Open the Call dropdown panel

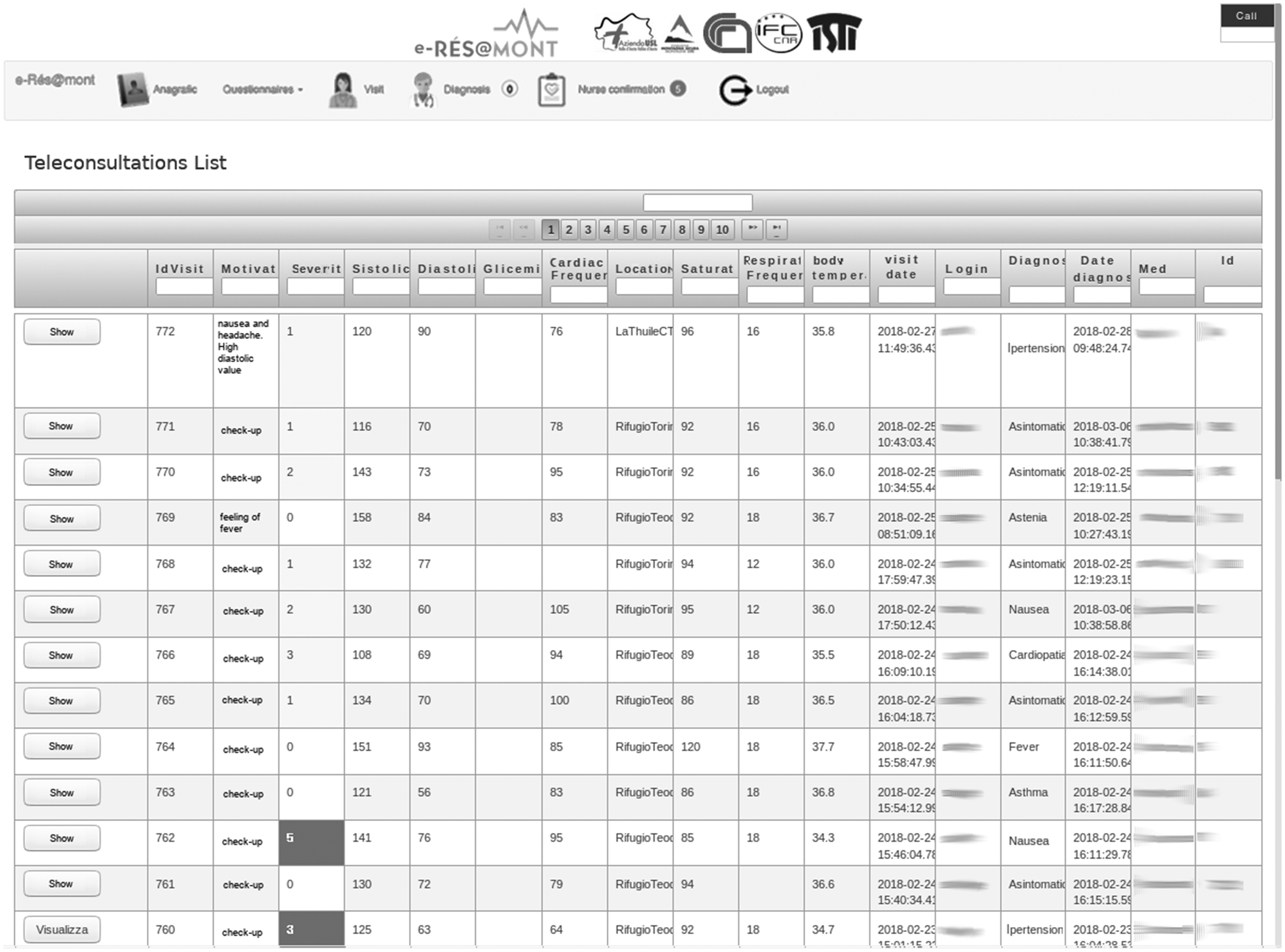click(1246, 16)
